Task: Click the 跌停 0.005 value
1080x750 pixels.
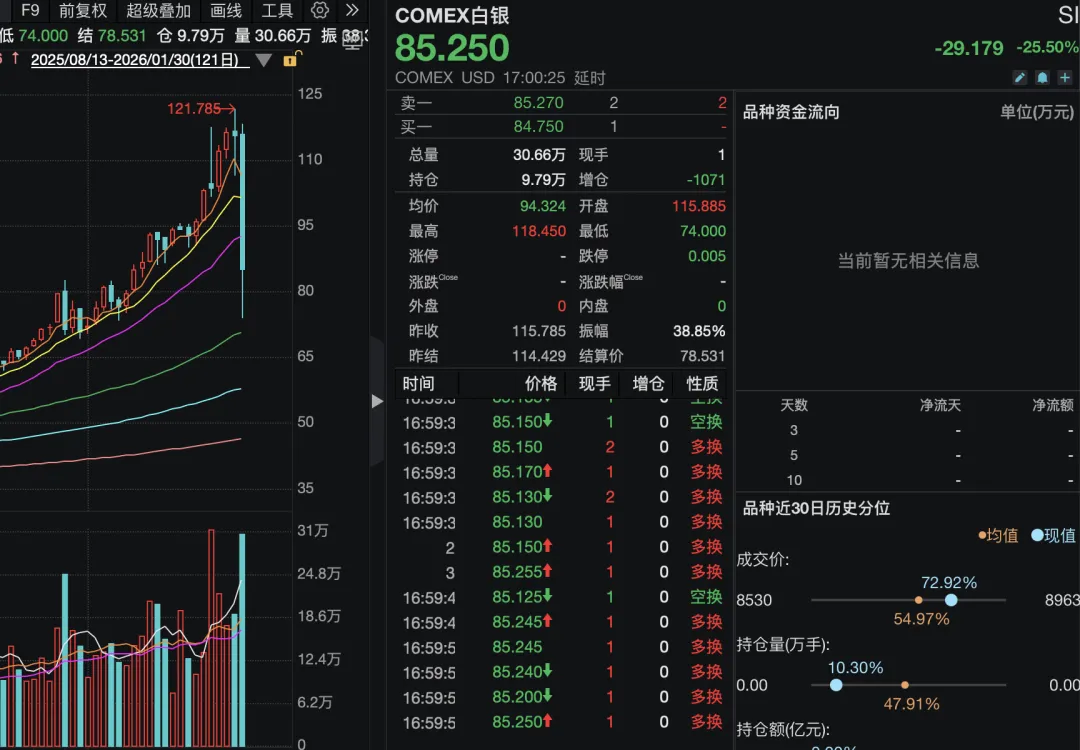Action: pyautogui.click(x=707, y=256)
